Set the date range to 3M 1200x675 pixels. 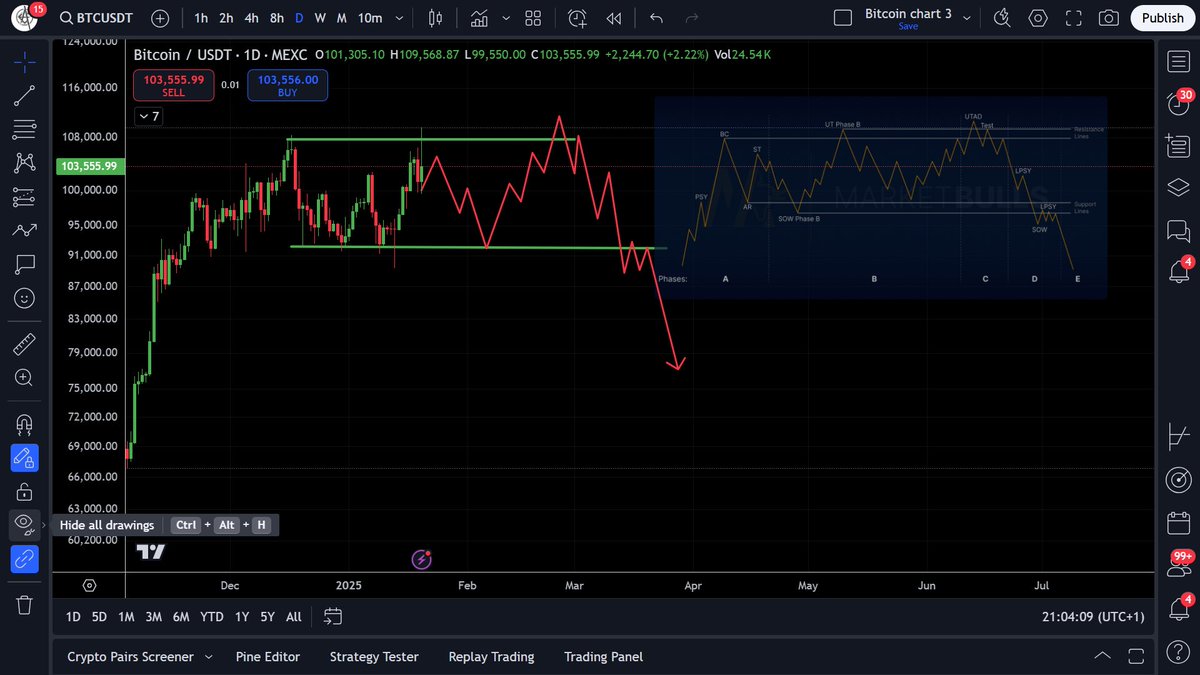pos(153,617)
